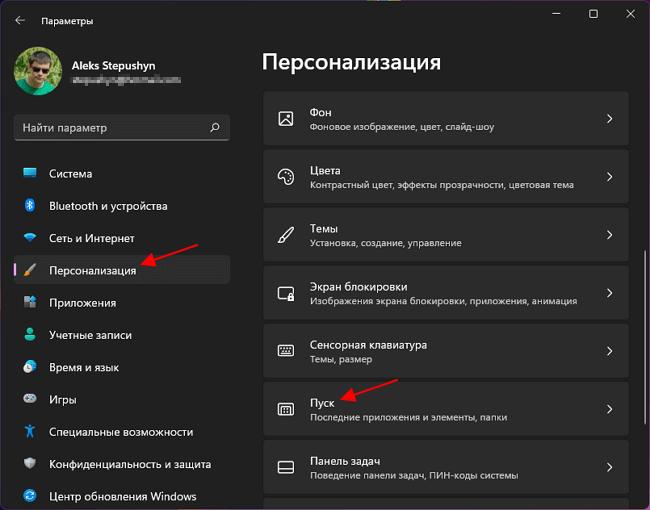Select Персонализация in the sidebar

pyautogui.click(x=122, y=270)
